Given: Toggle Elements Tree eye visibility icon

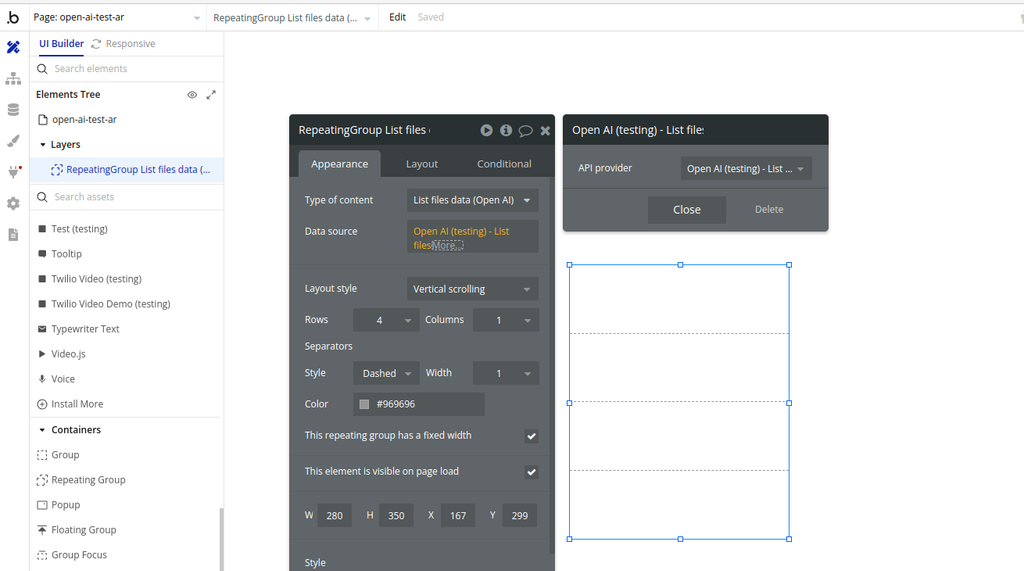Looking at the screenshot, I should click(x=192, y=95).
